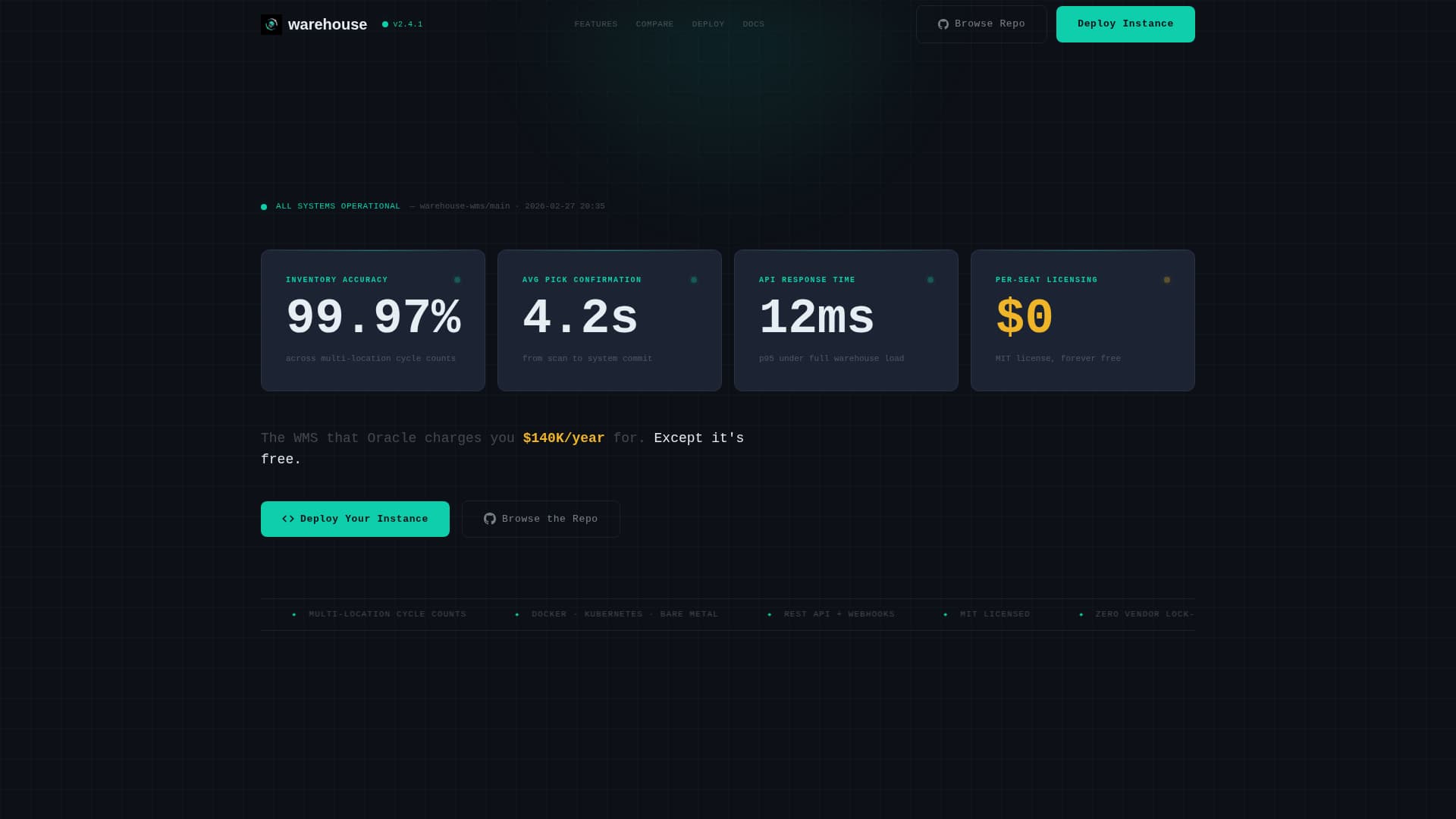This screenshot has width=1456, height=819.
Task: Click the green dot beside v2.4.1
Action: (x=385, y=24)
